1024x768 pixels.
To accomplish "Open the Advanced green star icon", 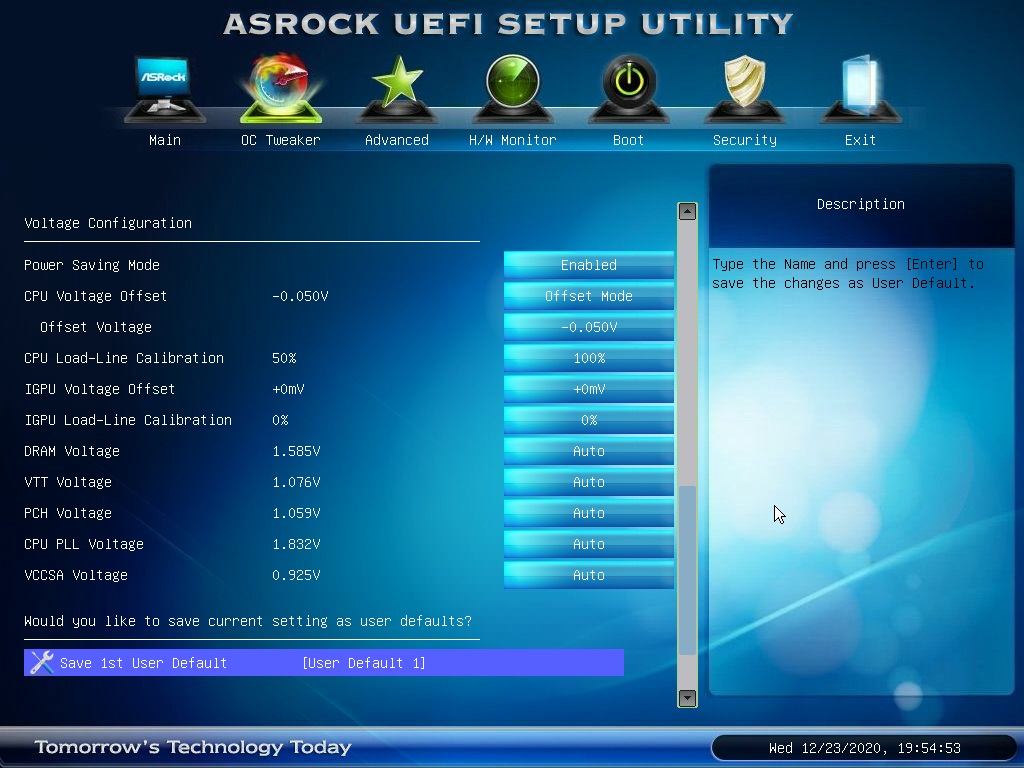I will click(x=397, y=89).
